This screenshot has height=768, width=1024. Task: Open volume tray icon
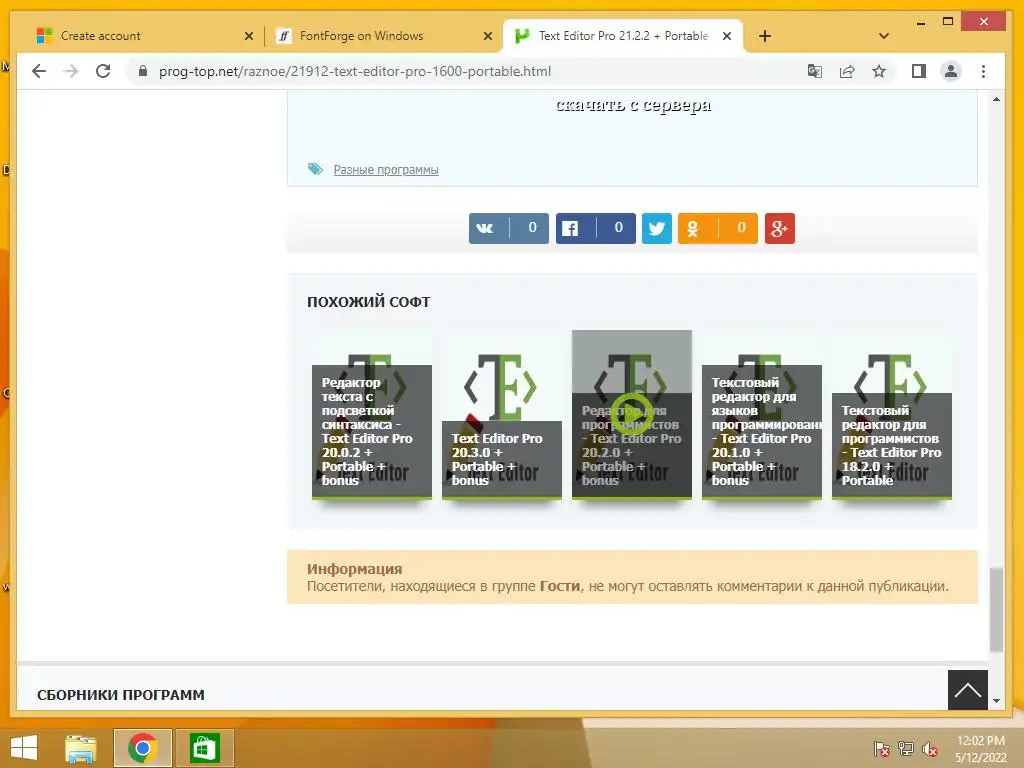click(930, 749)
